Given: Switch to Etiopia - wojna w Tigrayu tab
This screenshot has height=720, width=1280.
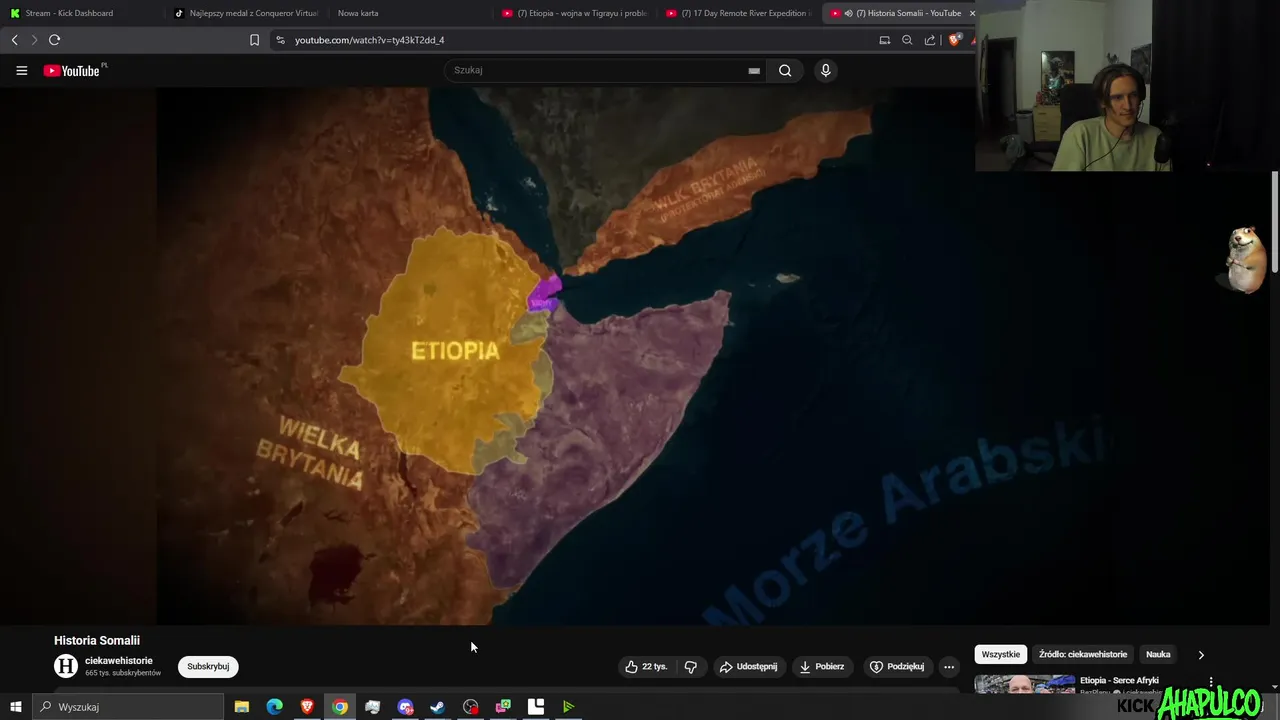Looking at the screenshot, I should click(575, 13).
